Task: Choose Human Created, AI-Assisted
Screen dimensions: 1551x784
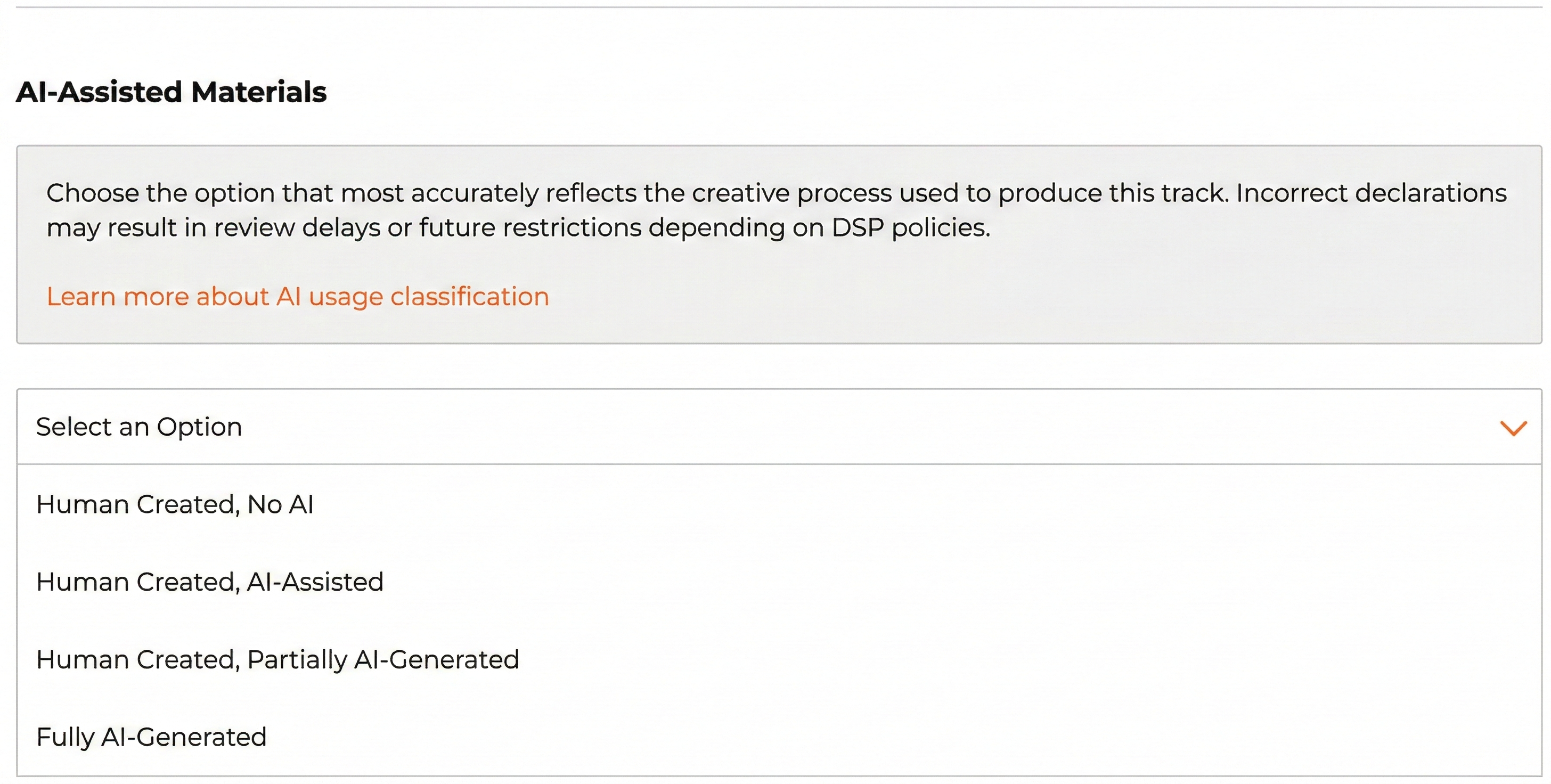Action: tap(210, 582)
